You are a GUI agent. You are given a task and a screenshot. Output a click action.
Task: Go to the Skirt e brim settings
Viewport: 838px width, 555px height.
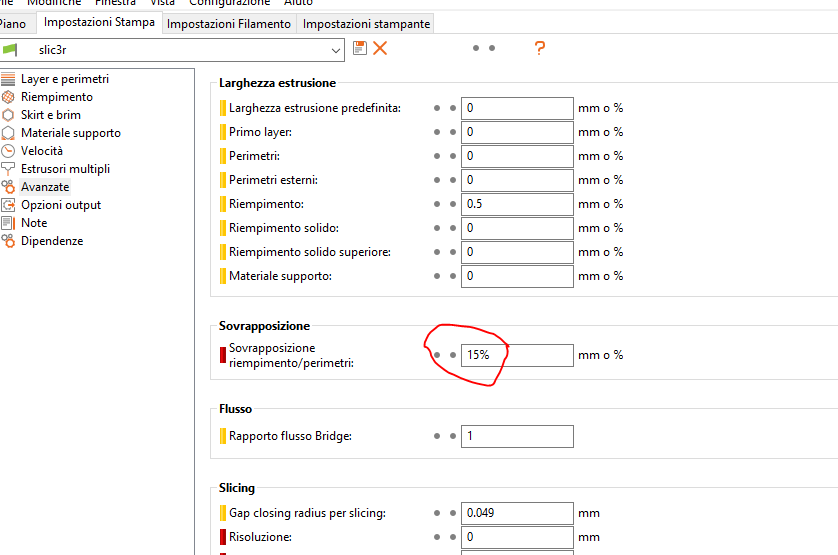pos(50,115)
